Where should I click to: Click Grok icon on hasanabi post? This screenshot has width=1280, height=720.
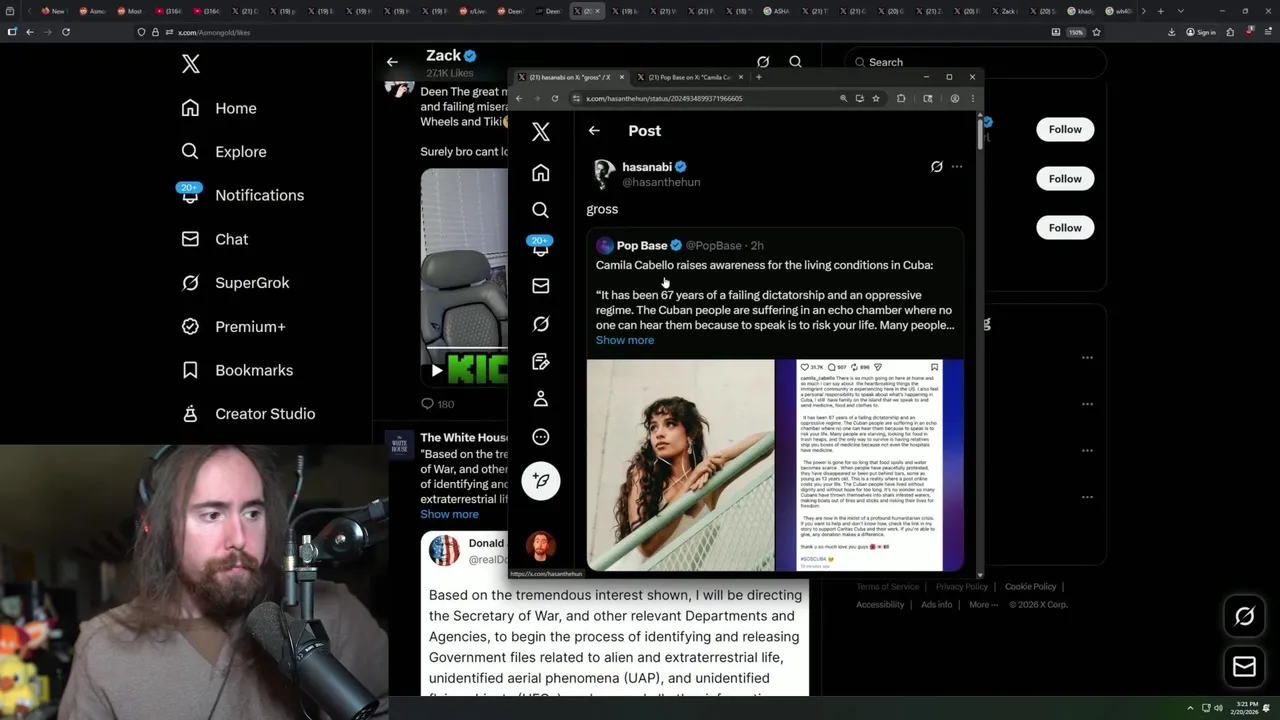(x=936, y=167)
